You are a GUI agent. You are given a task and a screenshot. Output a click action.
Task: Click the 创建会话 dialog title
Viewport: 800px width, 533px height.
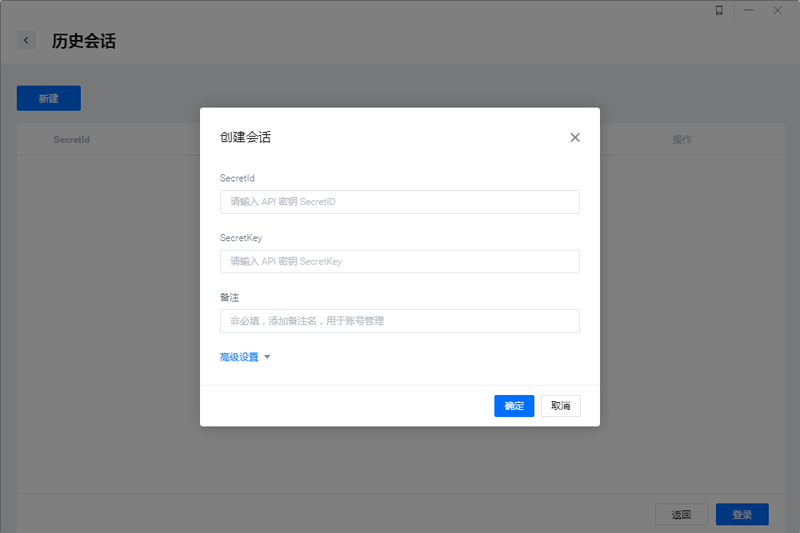[245, 138]
